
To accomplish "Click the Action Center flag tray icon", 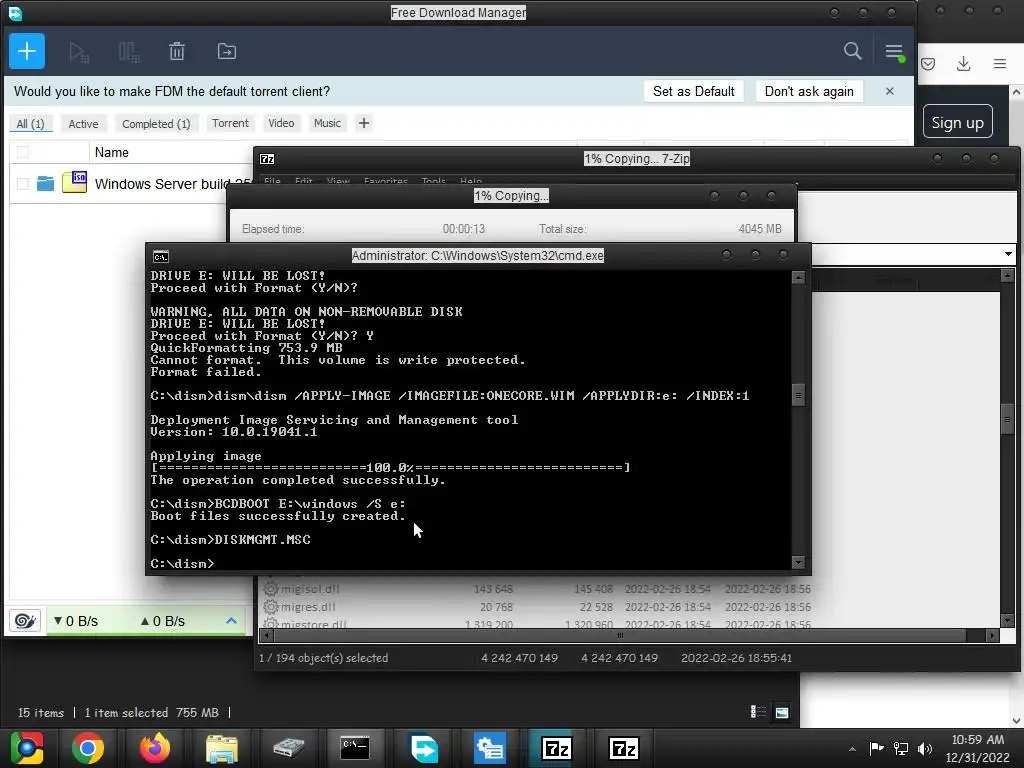I will point(876,748).
